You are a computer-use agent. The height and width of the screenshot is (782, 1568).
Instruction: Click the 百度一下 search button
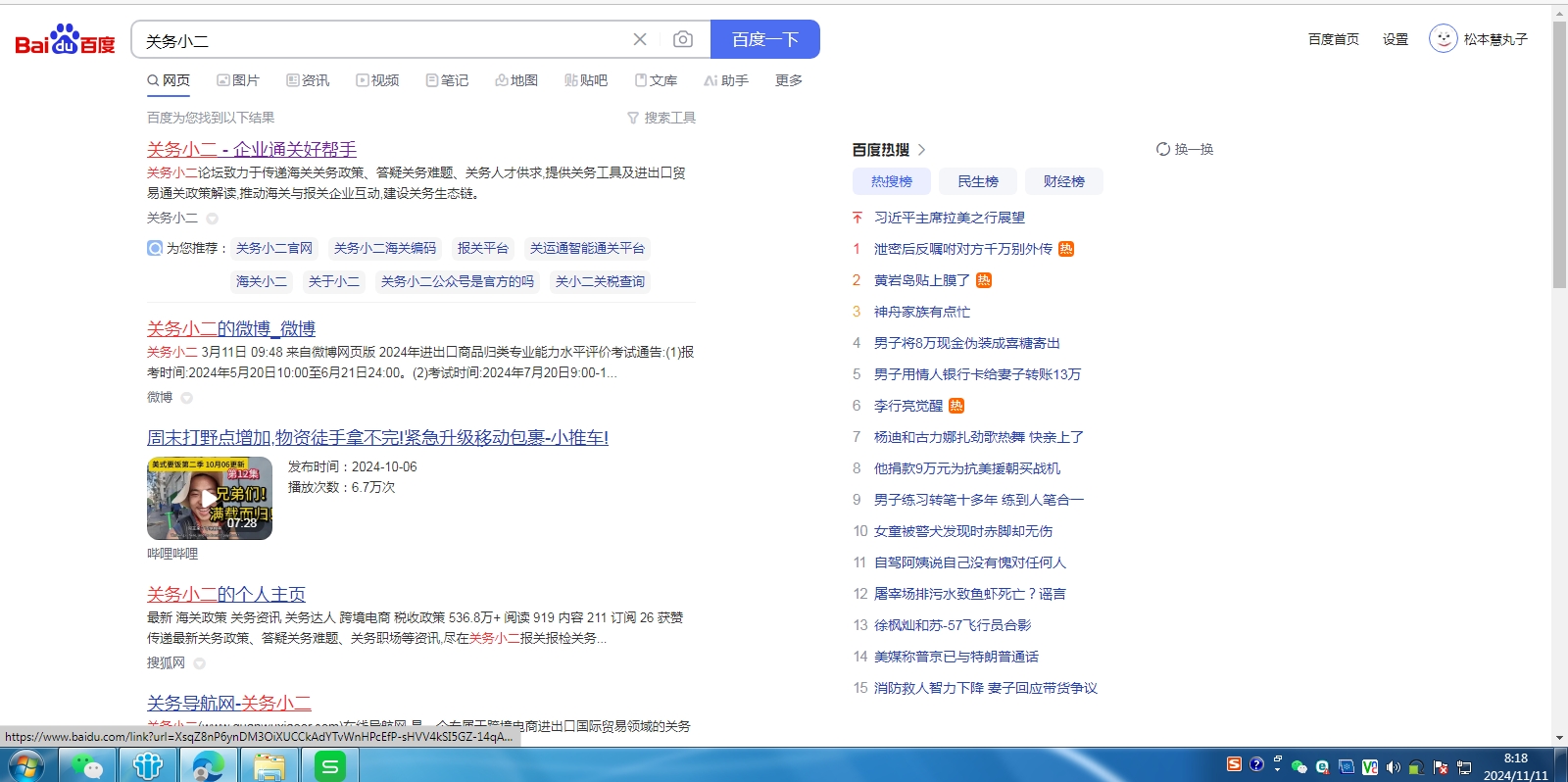765,39
